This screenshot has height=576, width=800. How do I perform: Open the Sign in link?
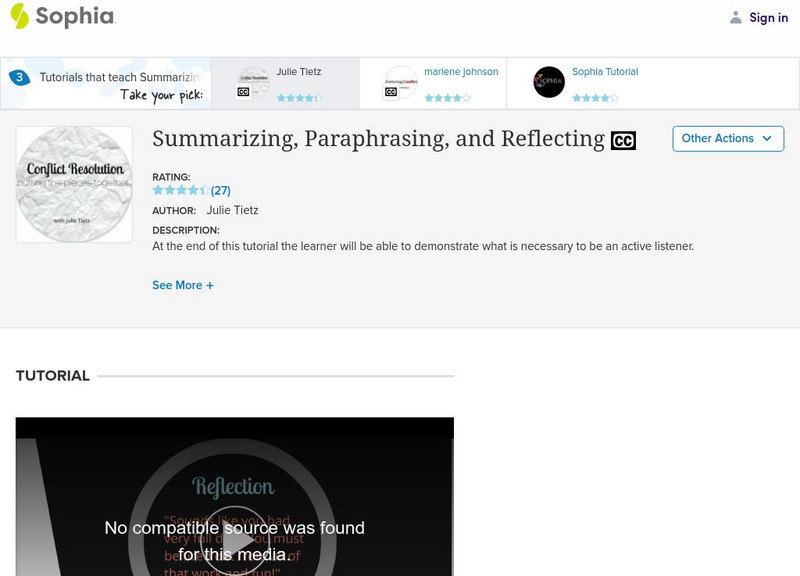[768, 17]
